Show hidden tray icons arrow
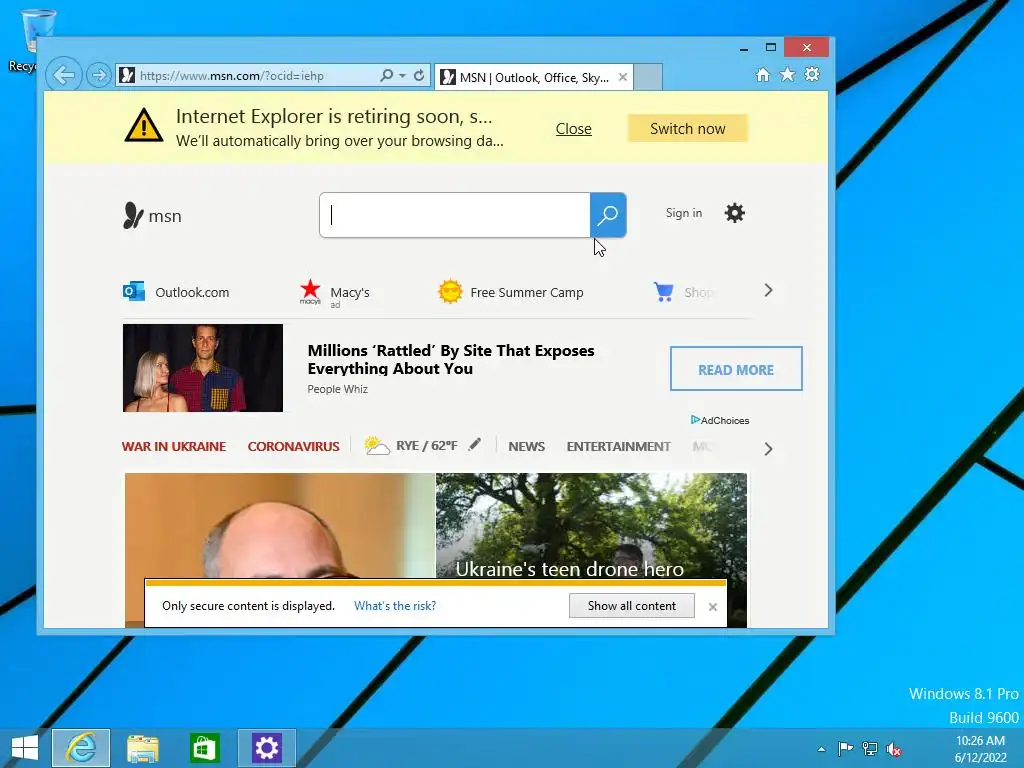1024x768 pixels. 821,749
